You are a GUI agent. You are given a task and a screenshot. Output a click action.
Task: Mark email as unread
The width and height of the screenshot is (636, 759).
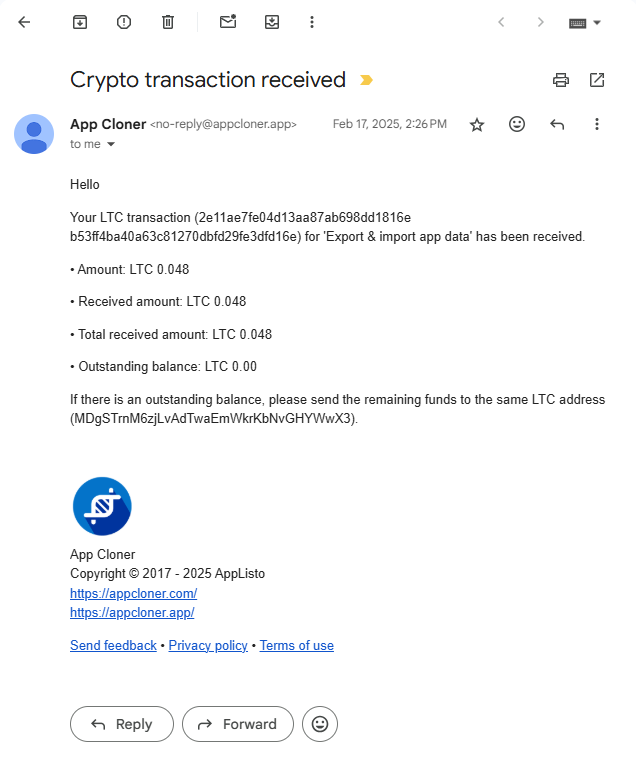point(228,22)
